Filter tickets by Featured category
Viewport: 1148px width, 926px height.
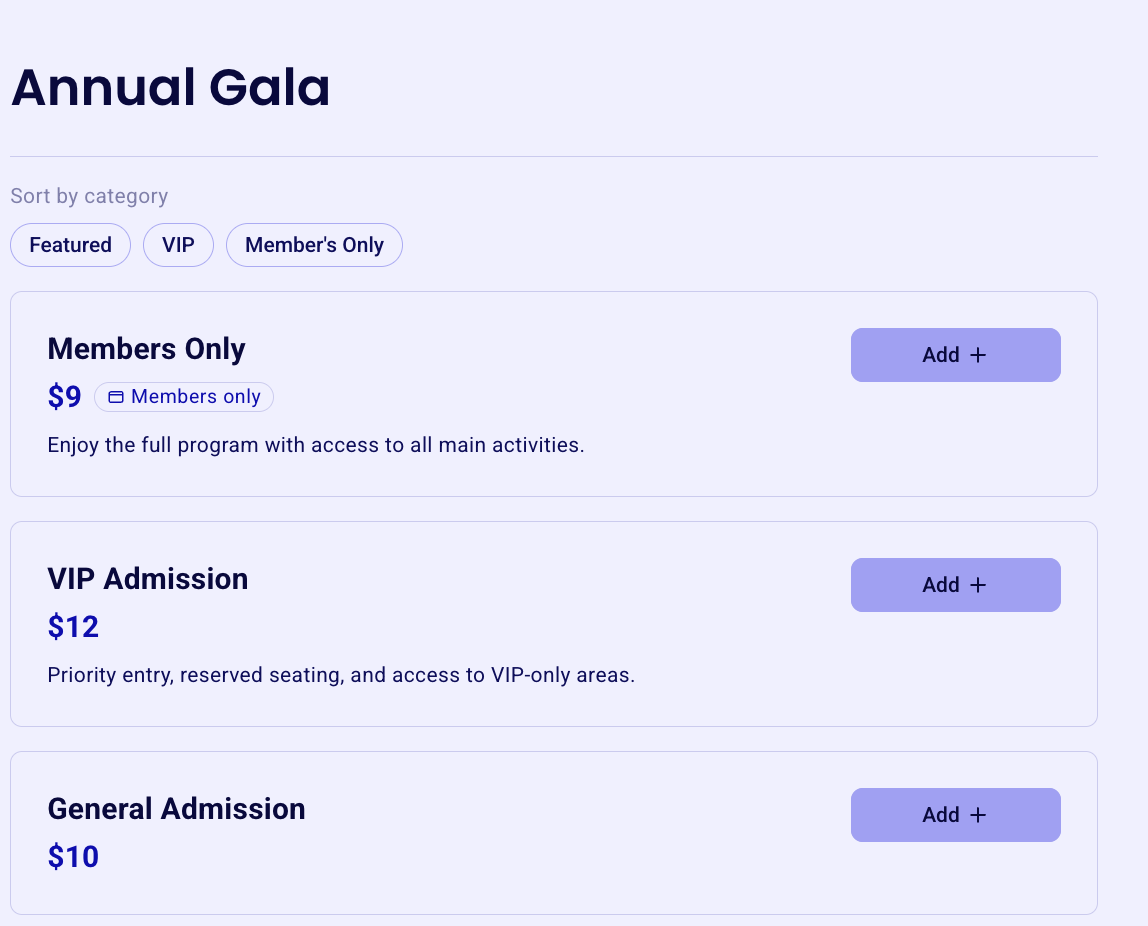click(70, 245)
